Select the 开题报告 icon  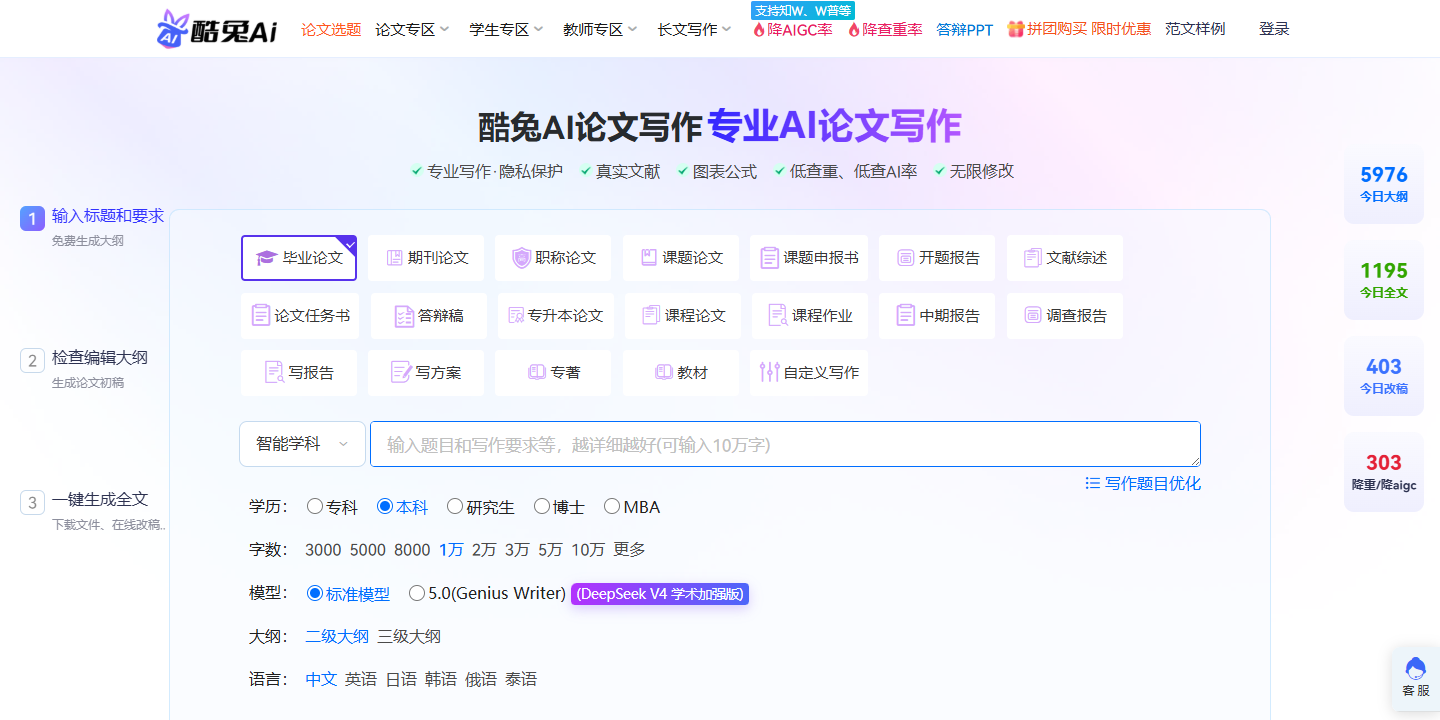[905, 258]
